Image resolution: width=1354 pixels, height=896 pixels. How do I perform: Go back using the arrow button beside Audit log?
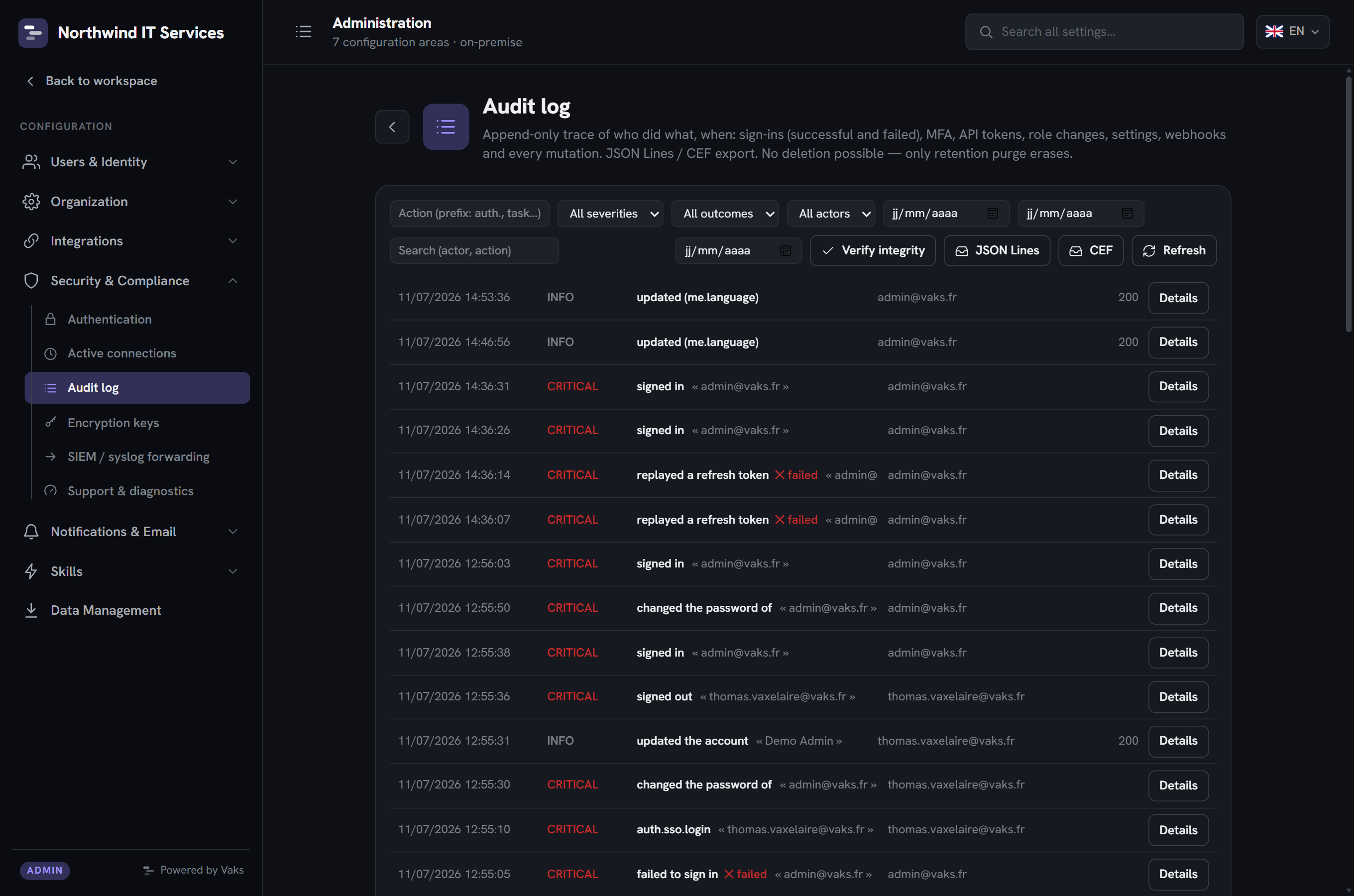coord(392,127)
